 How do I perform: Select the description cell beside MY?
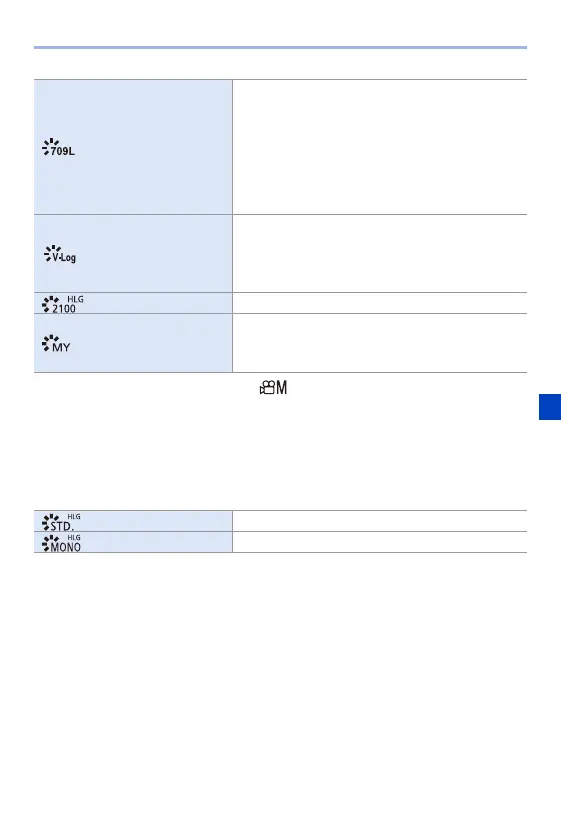[x=380, y=343]
